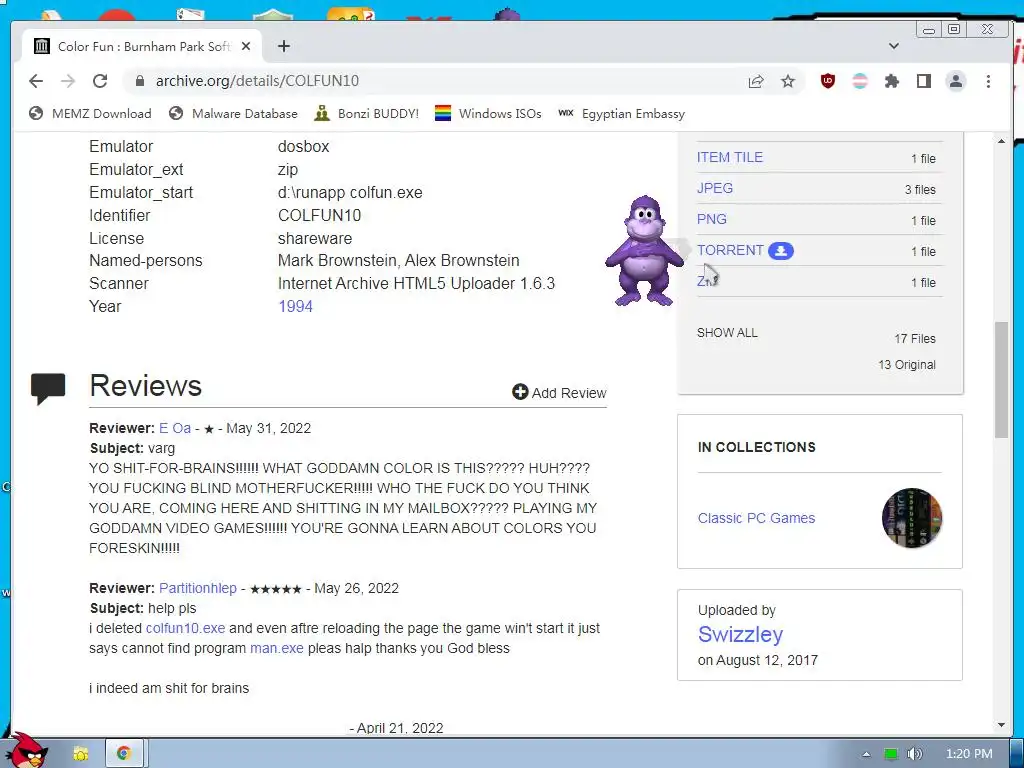This screenshot has width=1024, height=768.
Task: Show hidden system tray icons
Action: [866, 754]
